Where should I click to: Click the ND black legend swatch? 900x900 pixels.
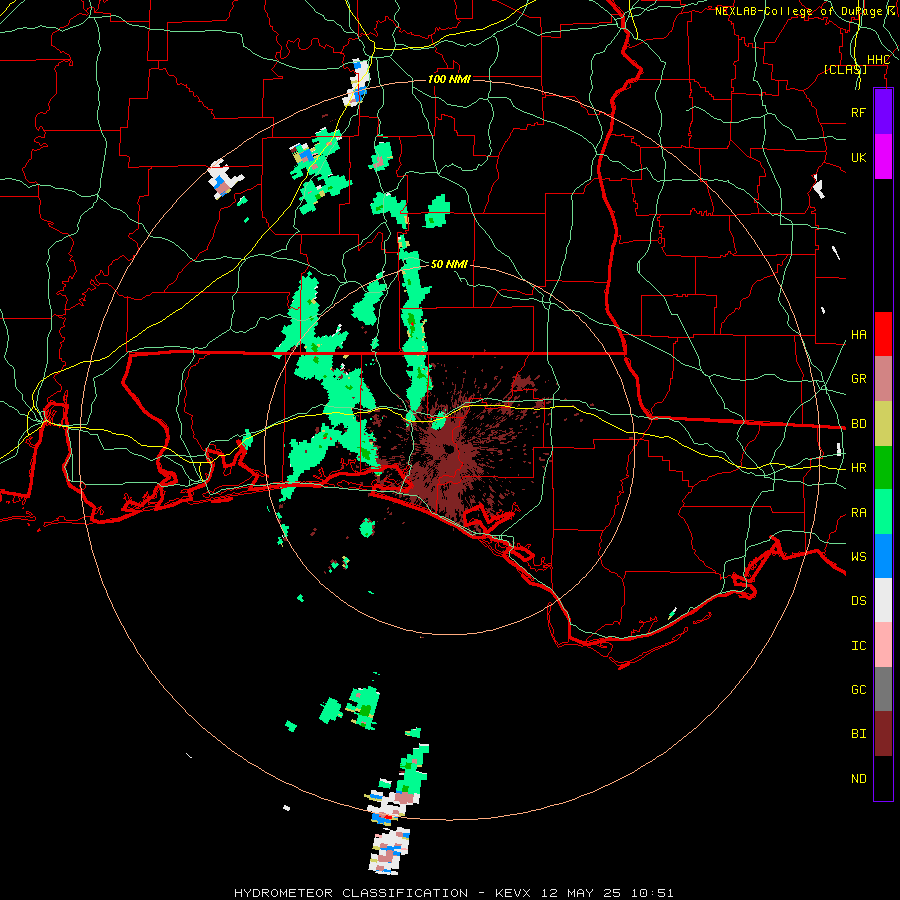click(883, 778)
